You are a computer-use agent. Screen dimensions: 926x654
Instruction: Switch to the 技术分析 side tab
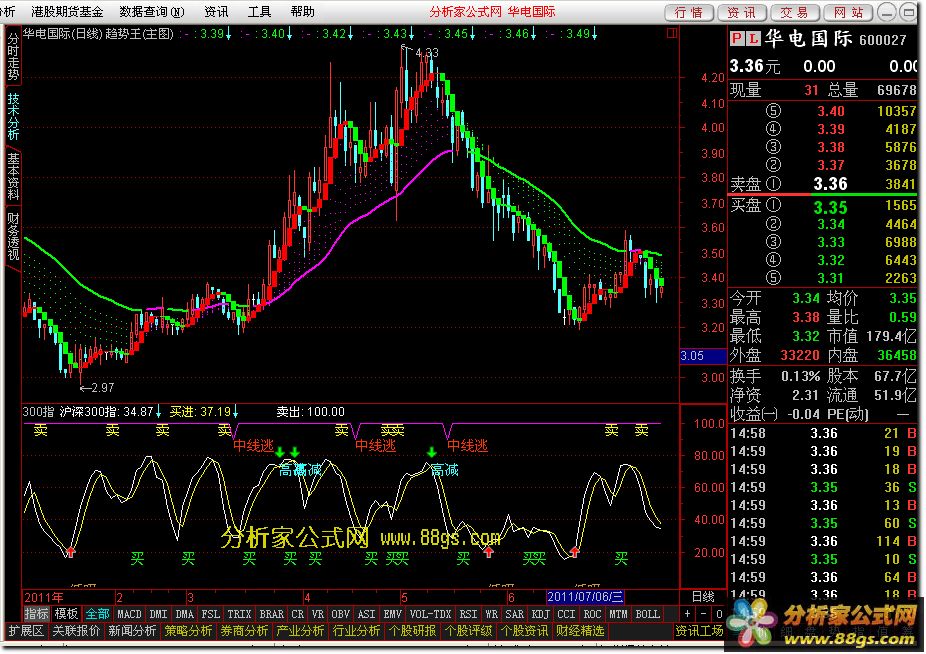[x=13, y=116]
